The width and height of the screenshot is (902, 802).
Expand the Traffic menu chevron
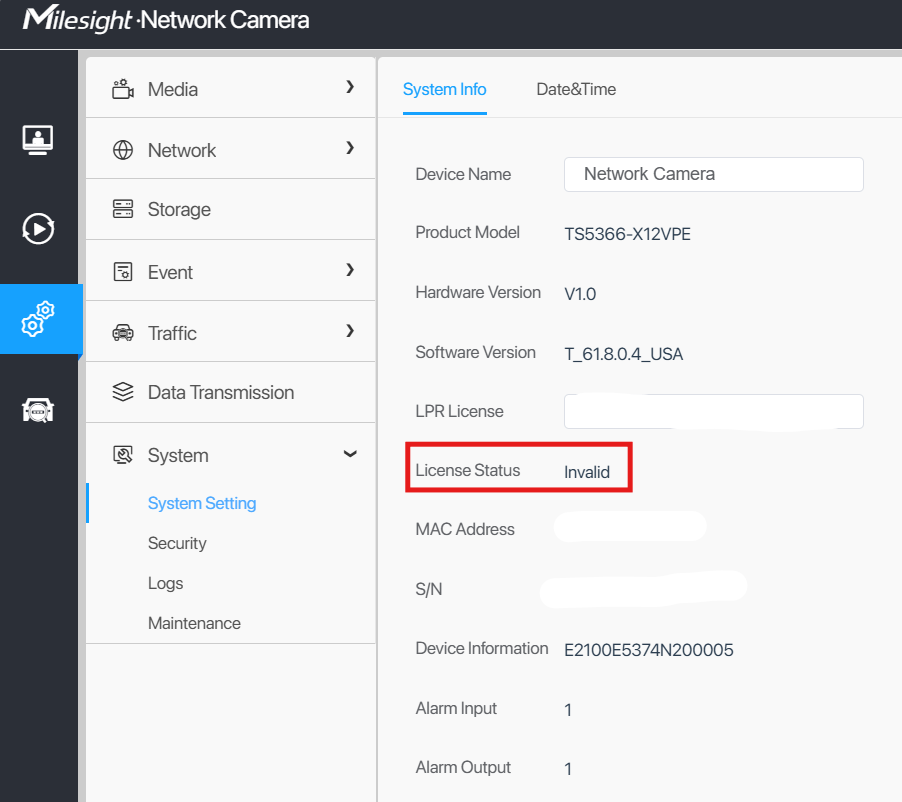click(350, 331)
